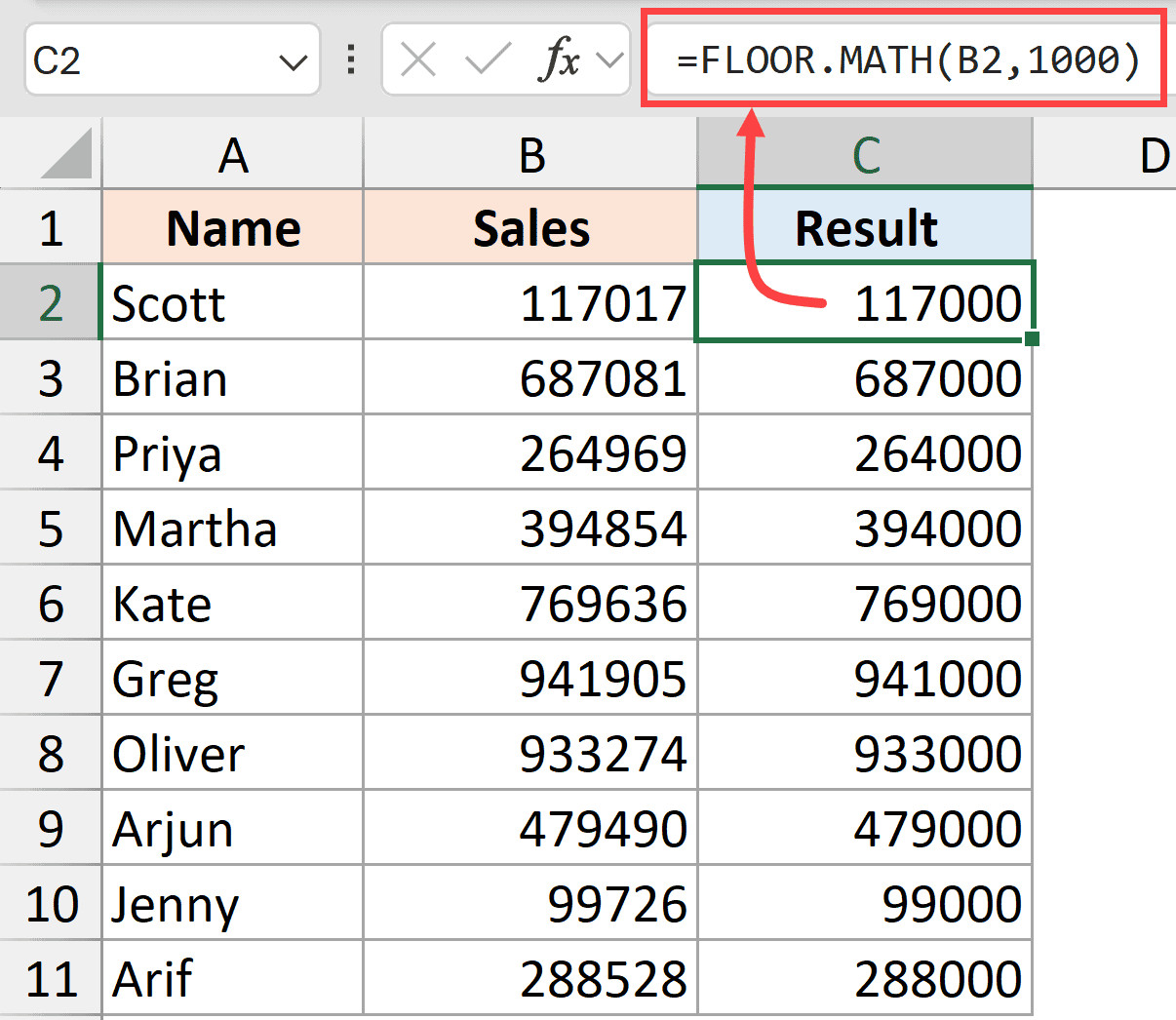
Task: Select the Sales header cell
Action: pos(531,226)
